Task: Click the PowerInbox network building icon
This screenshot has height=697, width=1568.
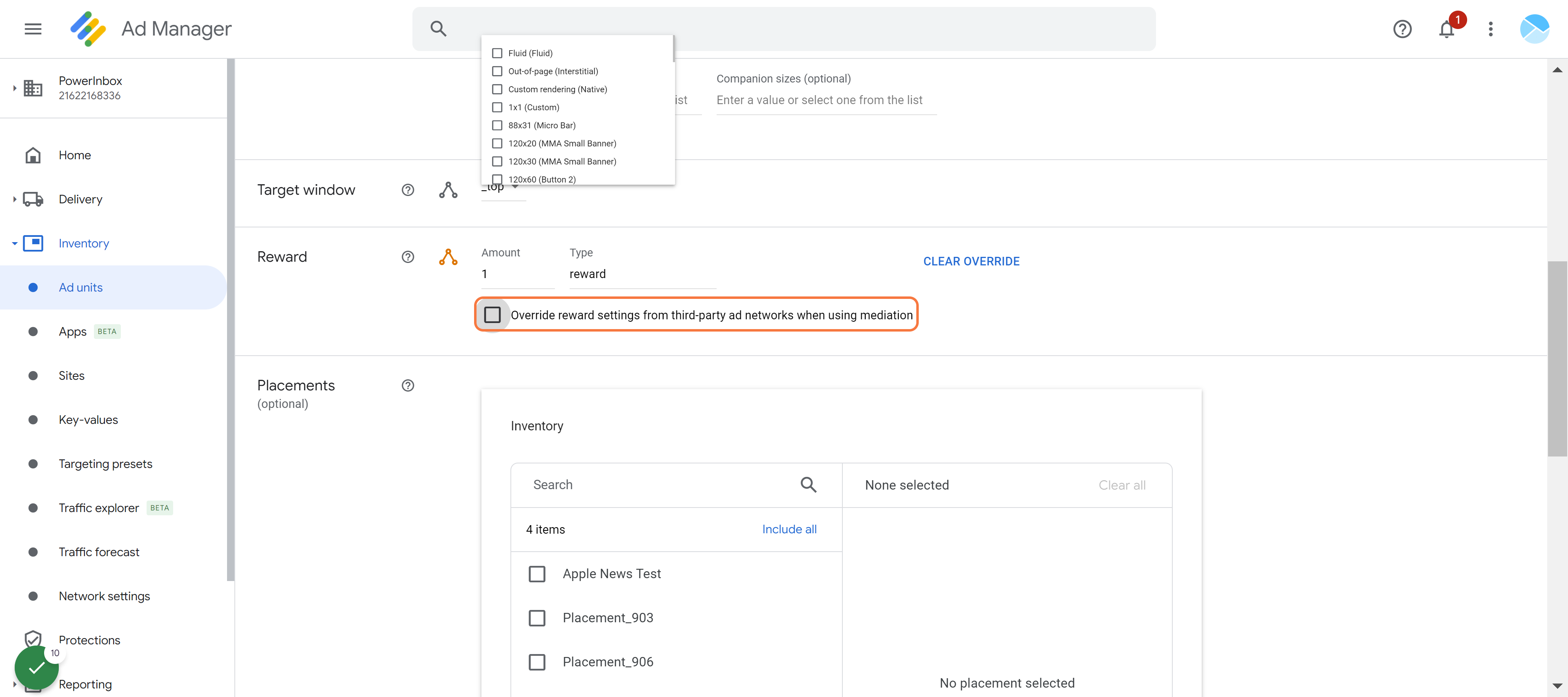Action: coord(33,88)
